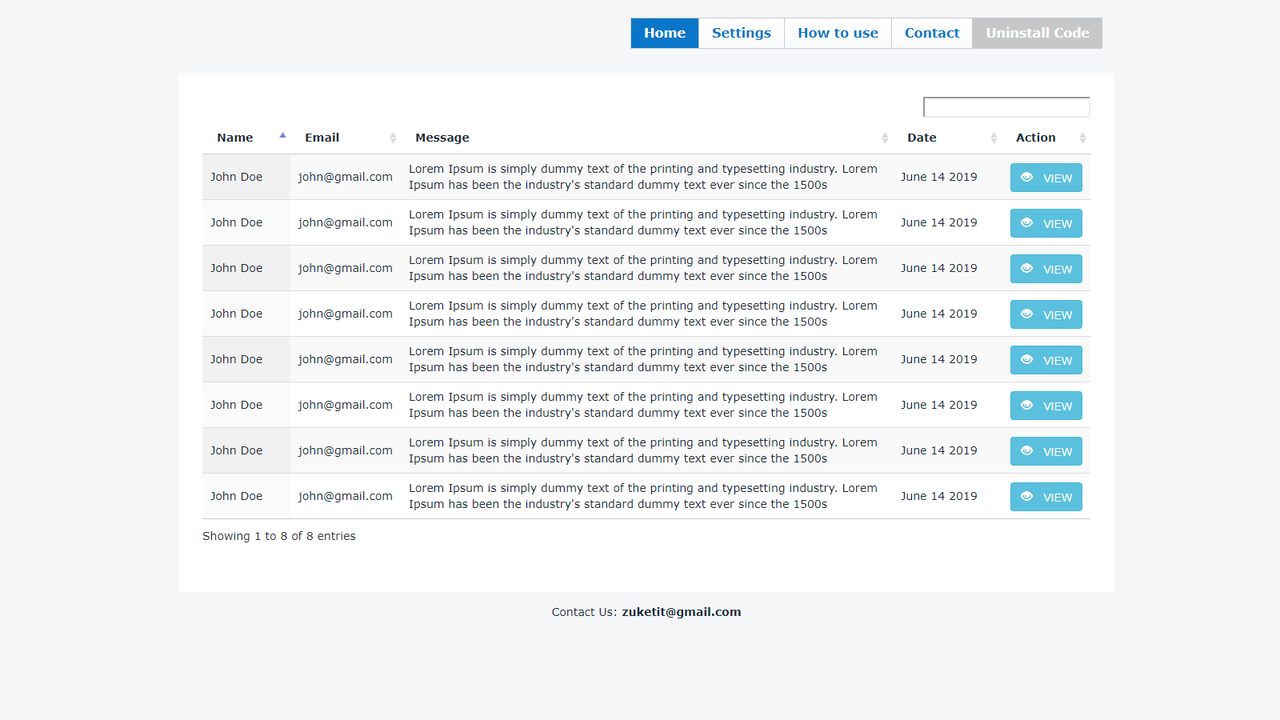Sort by Email using its sort arrows

pos(393,138)
